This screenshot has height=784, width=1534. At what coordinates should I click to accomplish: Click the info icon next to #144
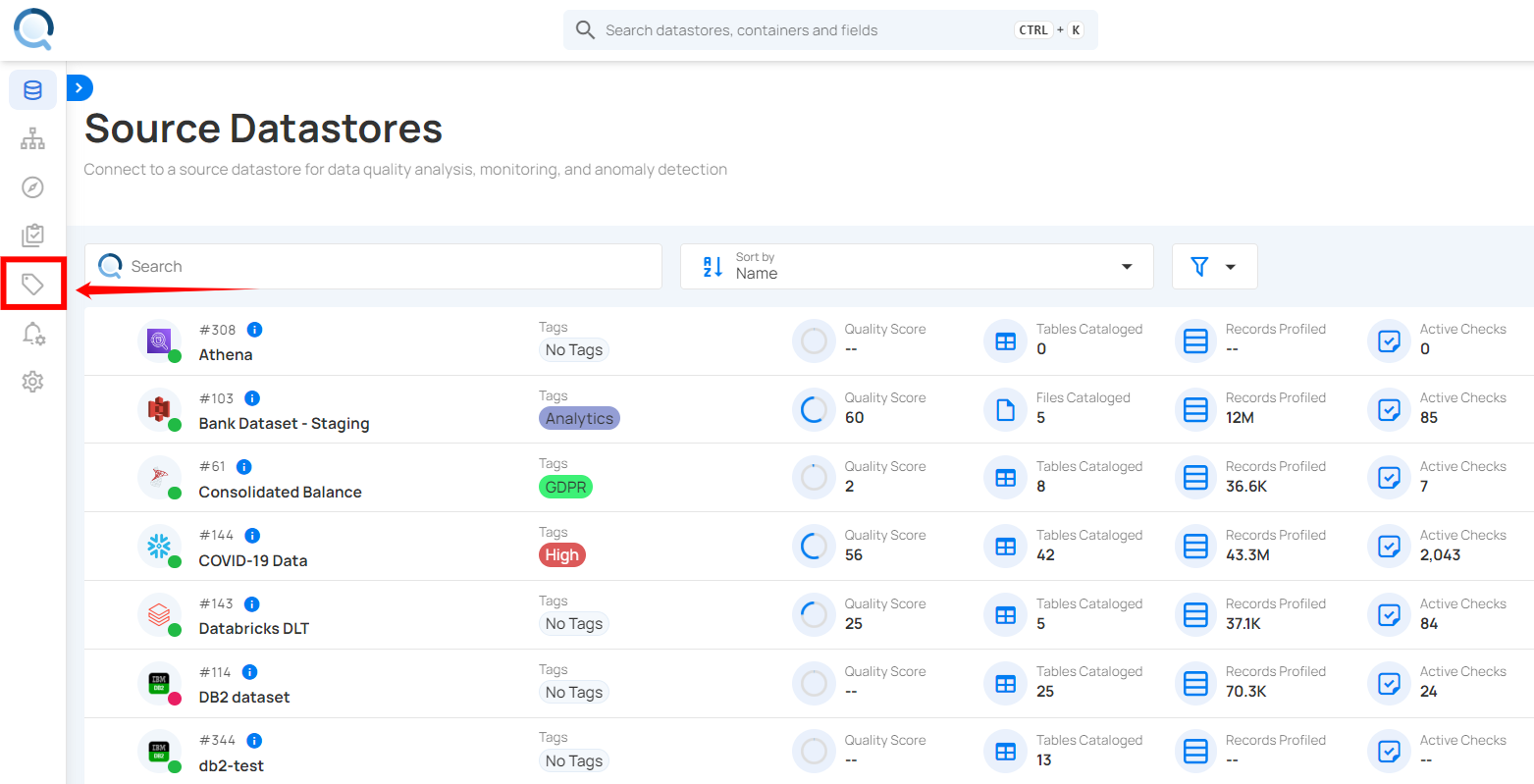(252, 536)
